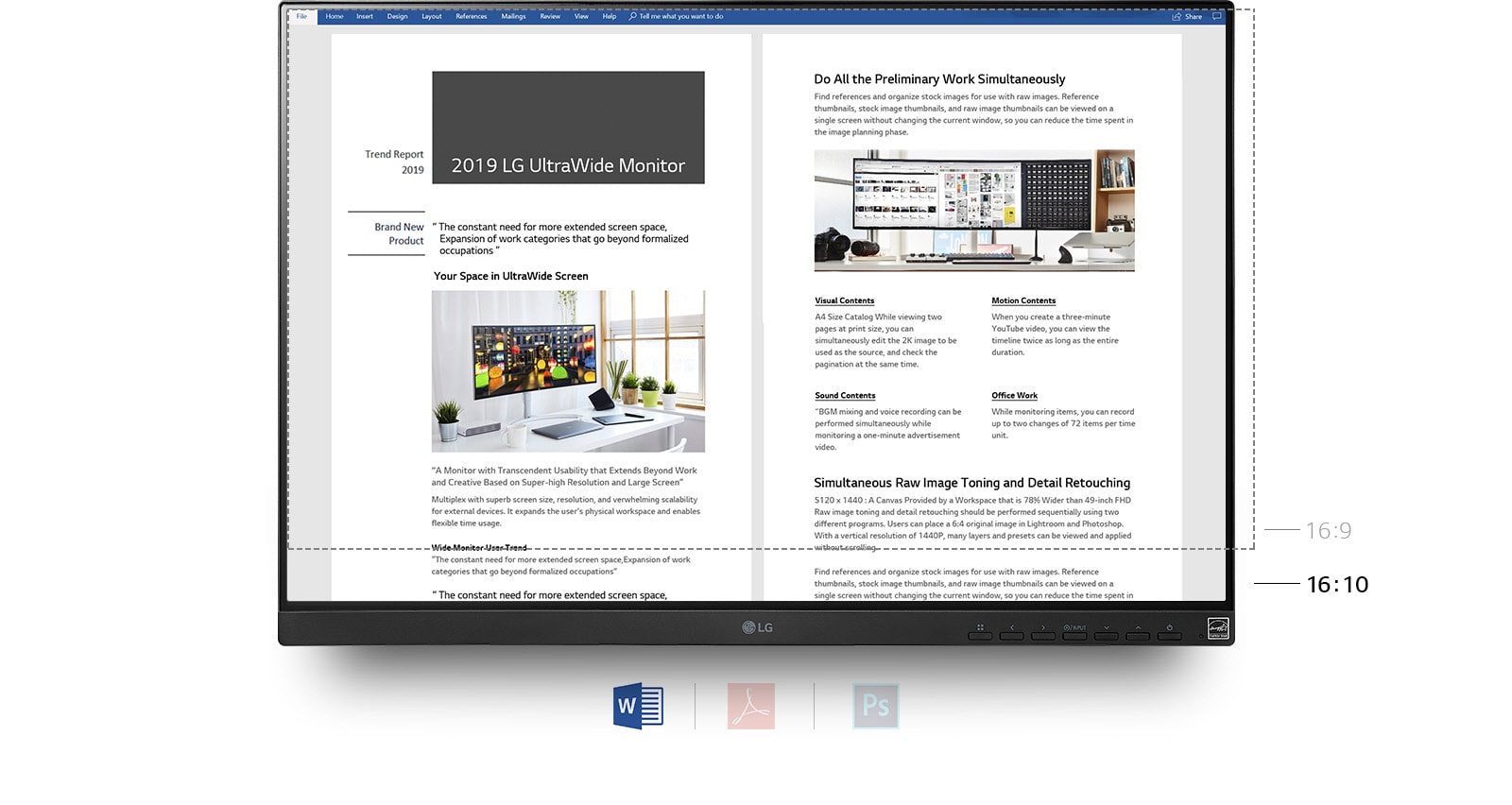Click the LG logo on the bezel
Image resolution: width=1512 pixels, height=805 pixels.
tap(757, 627)
